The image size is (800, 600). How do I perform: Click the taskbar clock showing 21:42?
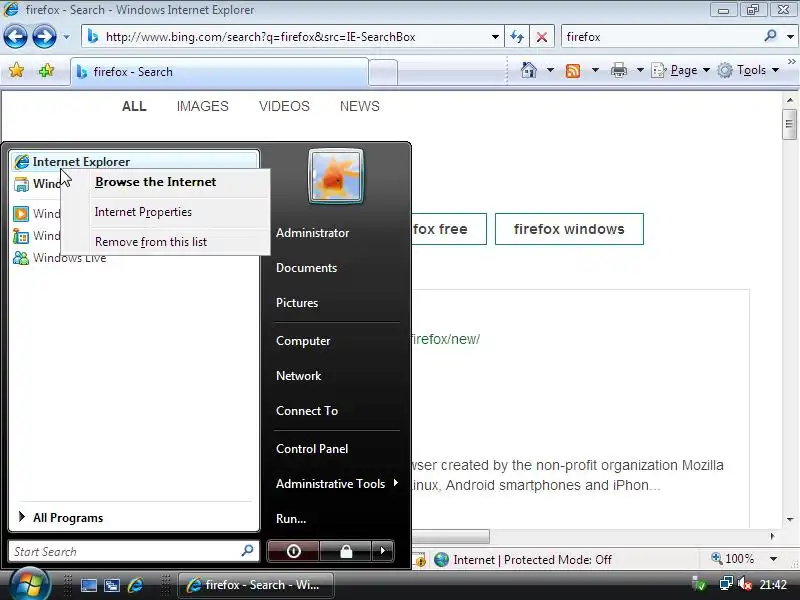[x=773, y=585]
